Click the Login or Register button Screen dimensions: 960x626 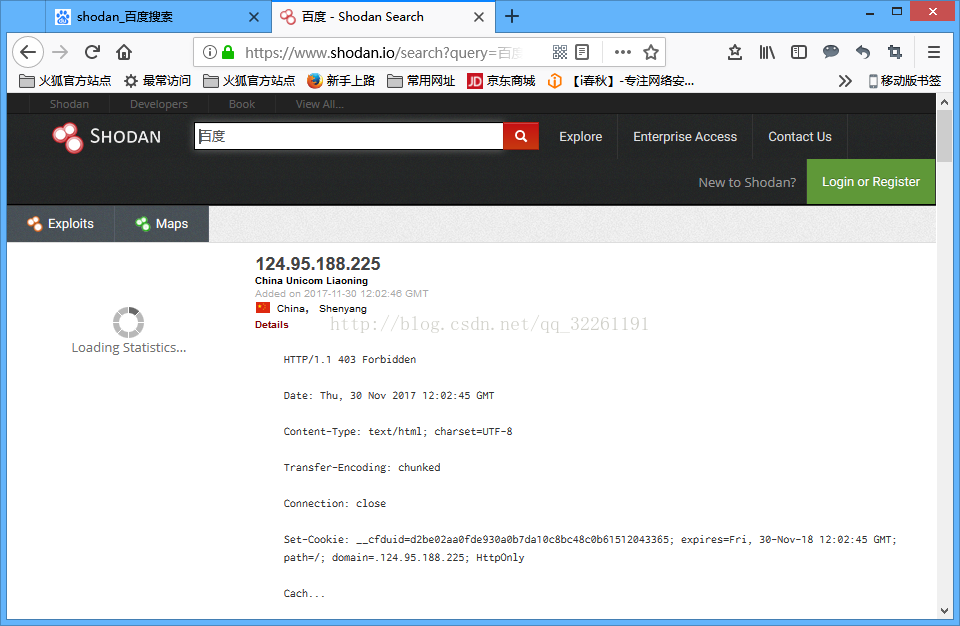[x=871, y=182]
